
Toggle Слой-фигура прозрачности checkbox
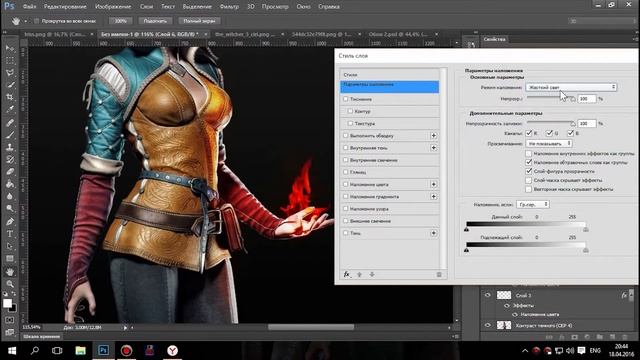[x=529, y=171]
